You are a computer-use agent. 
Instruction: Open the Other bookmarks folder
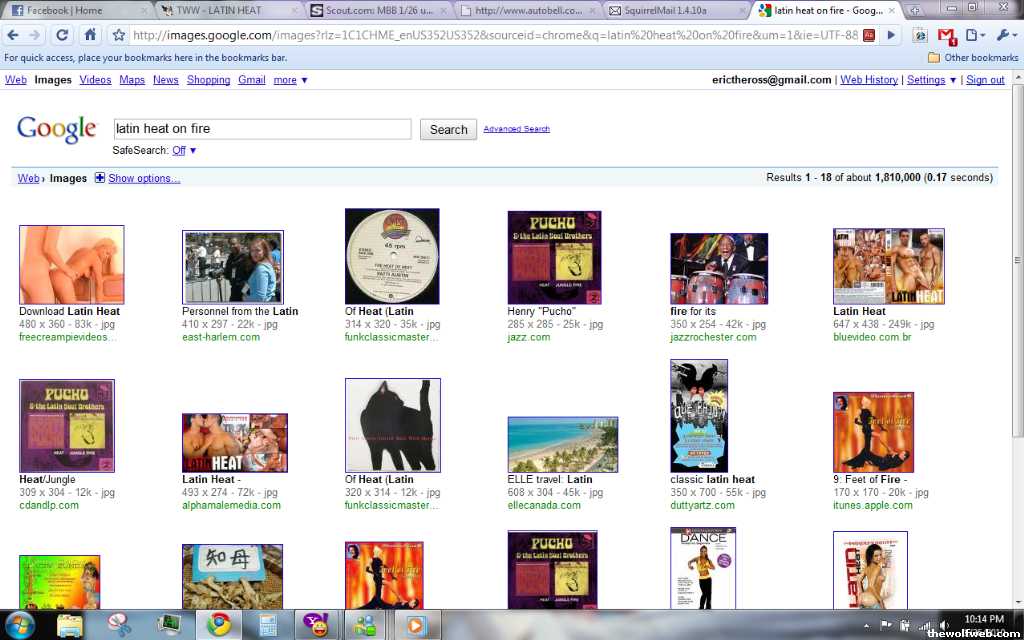pos(973,57)
